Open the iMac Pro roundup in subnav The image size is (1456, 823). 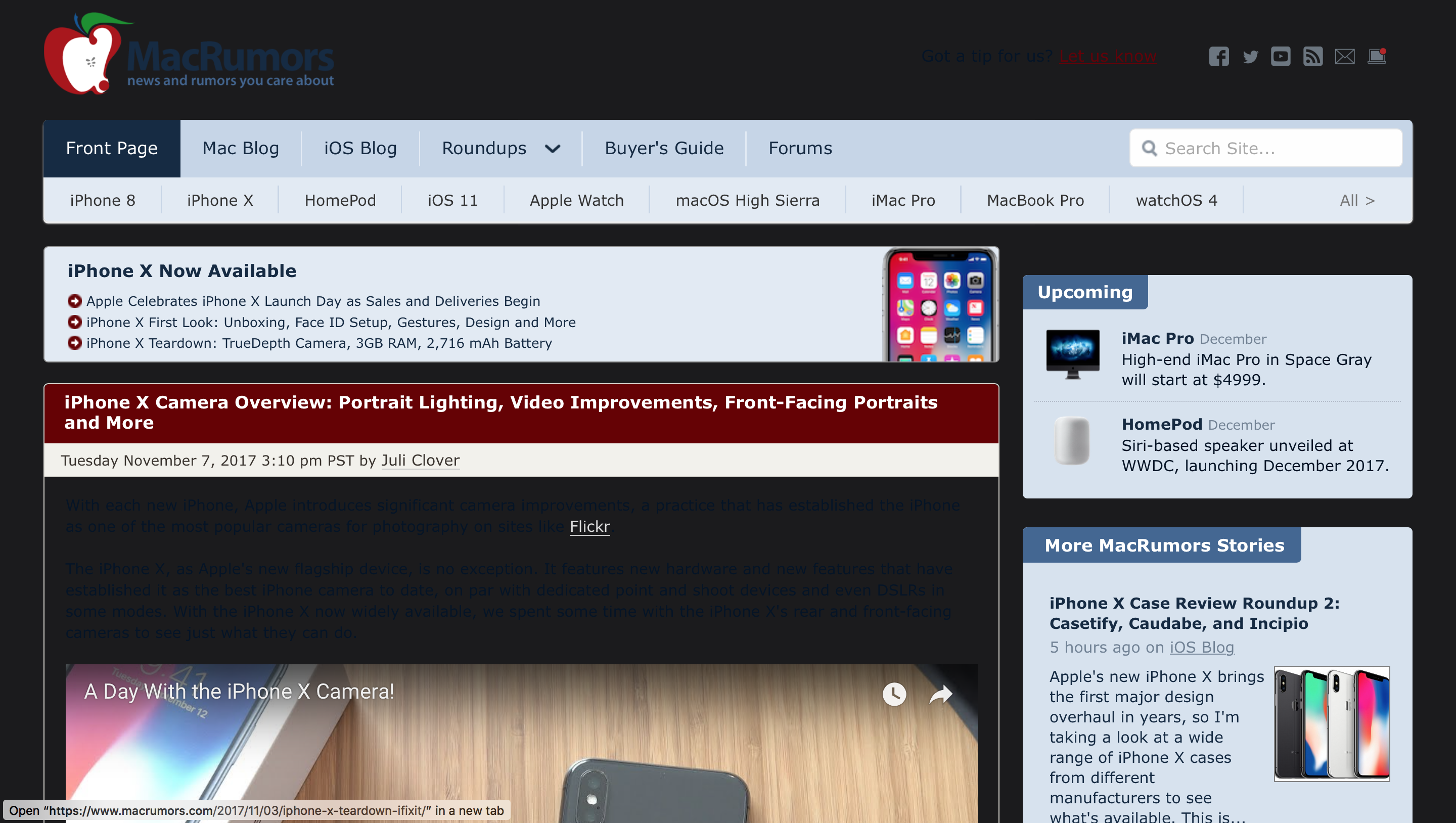point(903,200)
